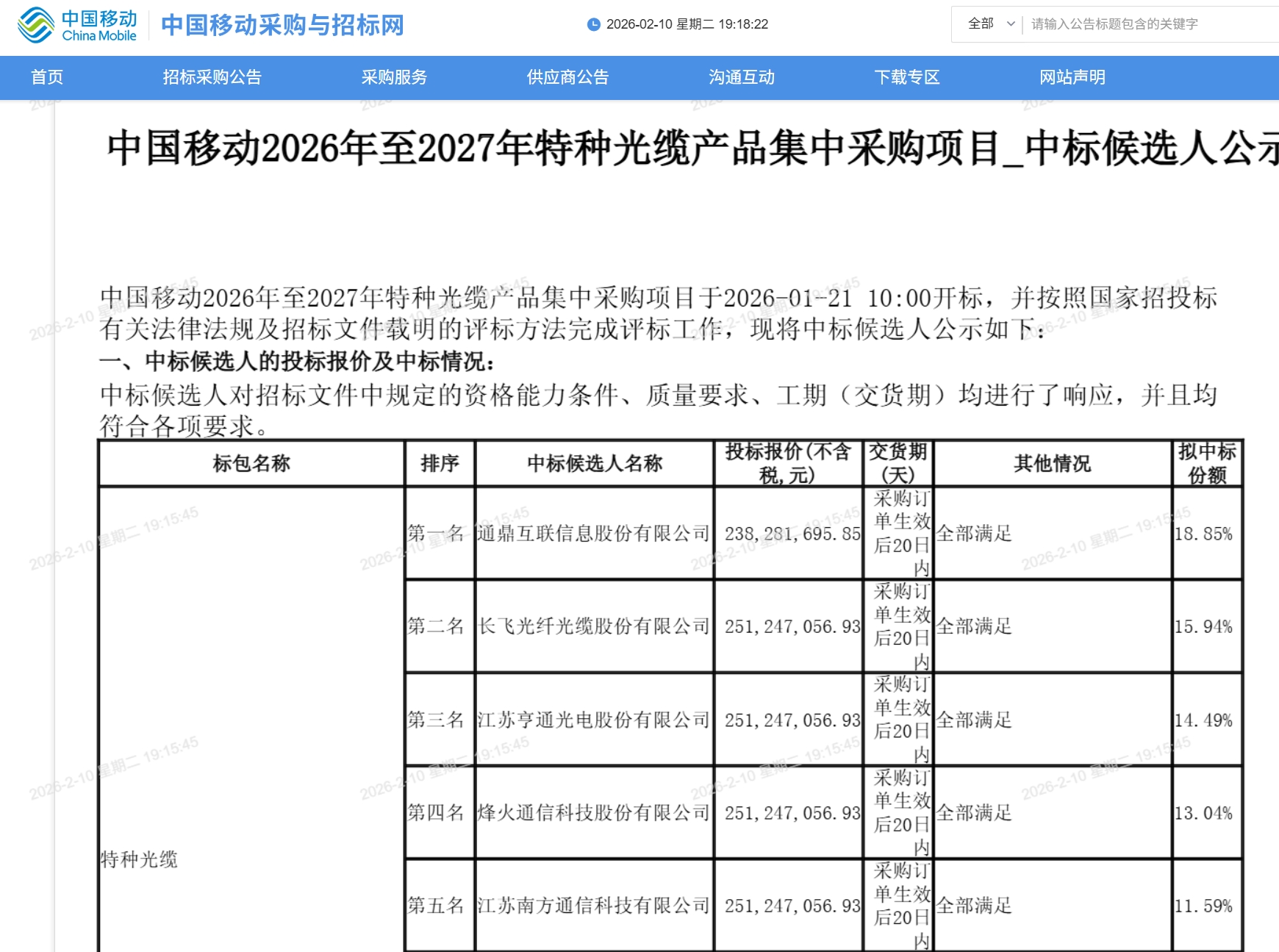Click the bid price 238,281,695.85
Screen dimensions: 1279x952
pyautogui.click(x=792, y=534)
